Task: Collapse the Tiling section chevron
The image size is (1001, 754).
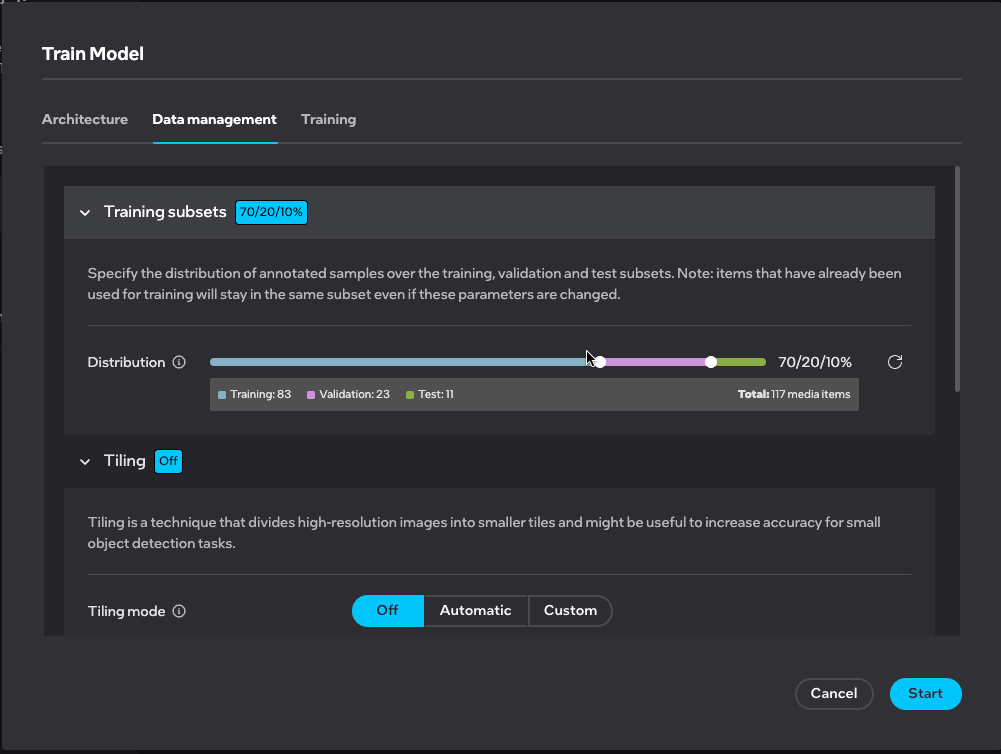Action: (x=84, y=461)
